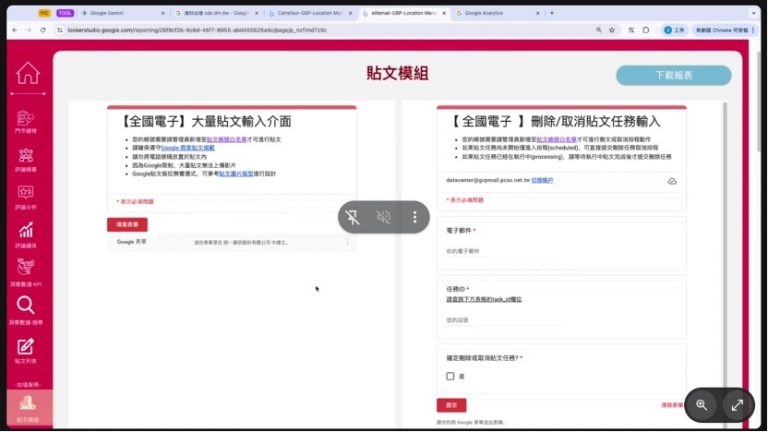This screenshot has height=432, width=768.
Task: Expand to fullscreen with arrows button
Action: (x=737, y=405)
